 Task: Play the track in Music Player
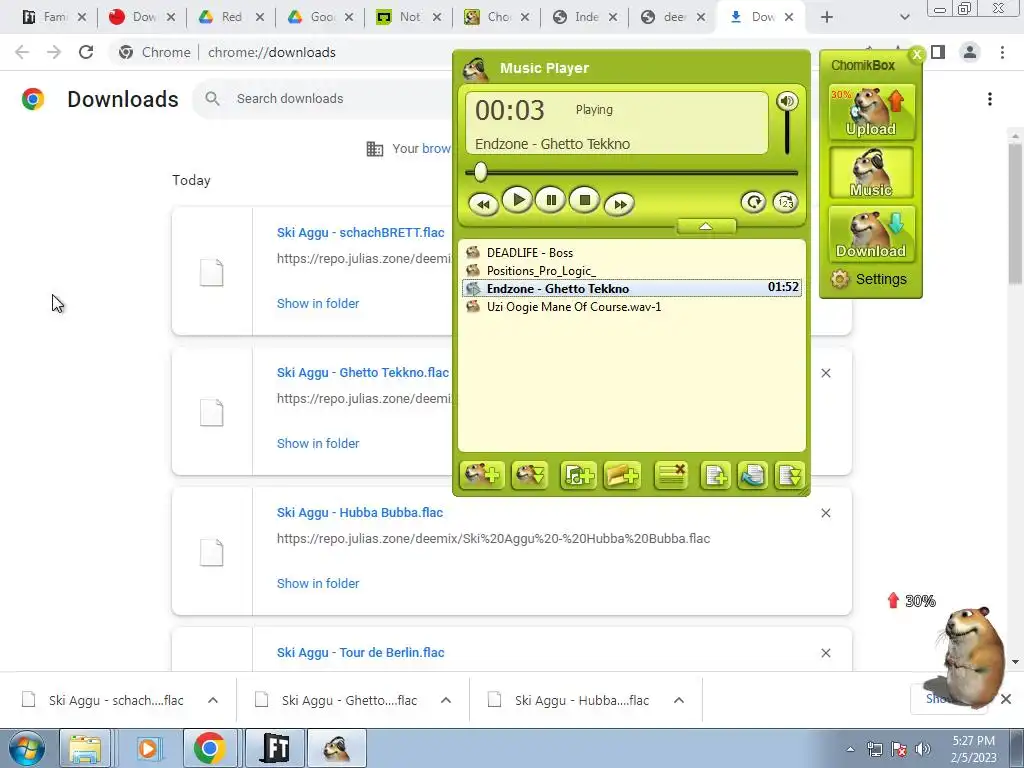(x=518, y=200)
